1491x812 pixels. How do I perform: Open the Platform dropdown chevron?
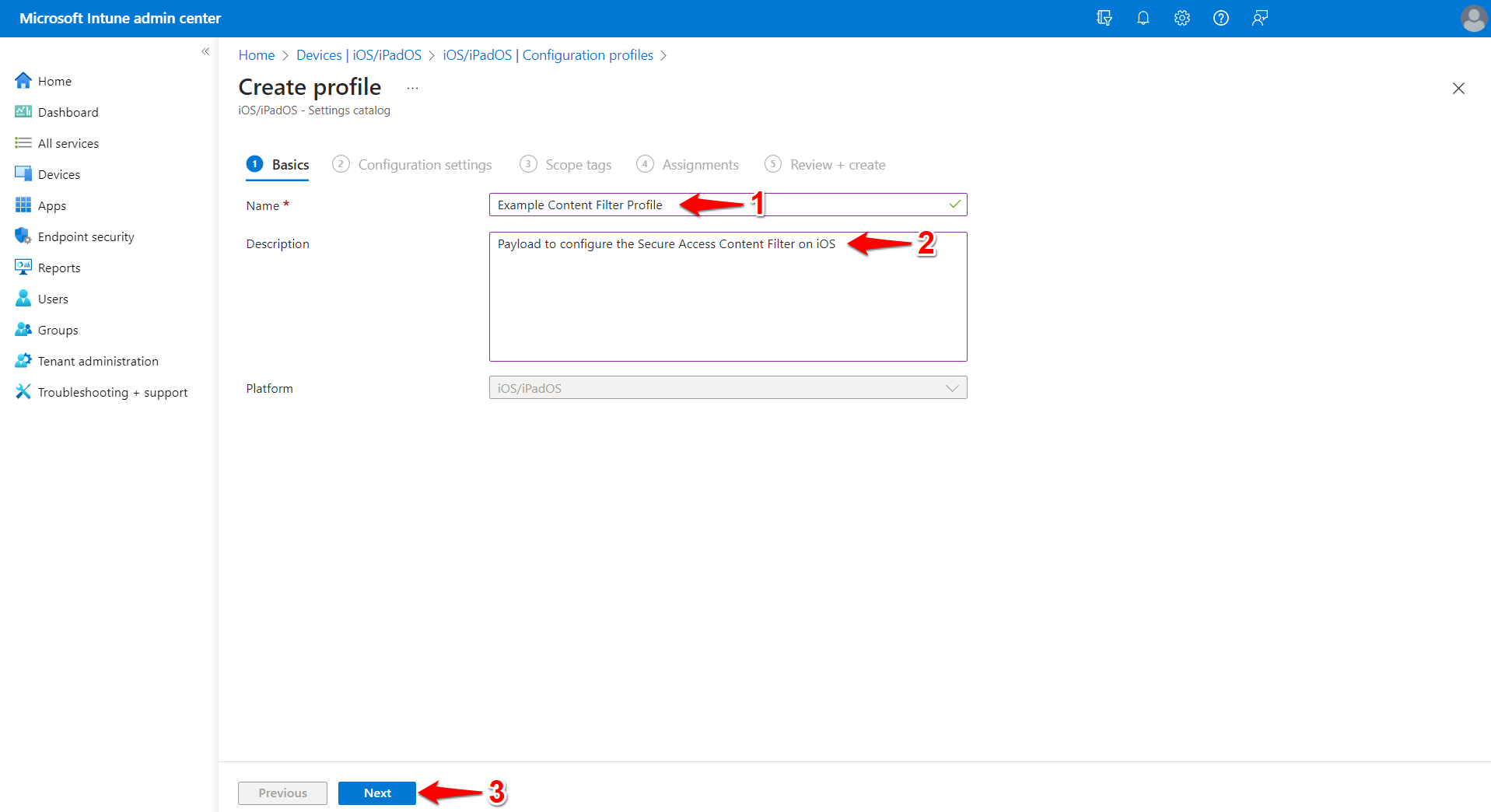click(x=952, y=388)
